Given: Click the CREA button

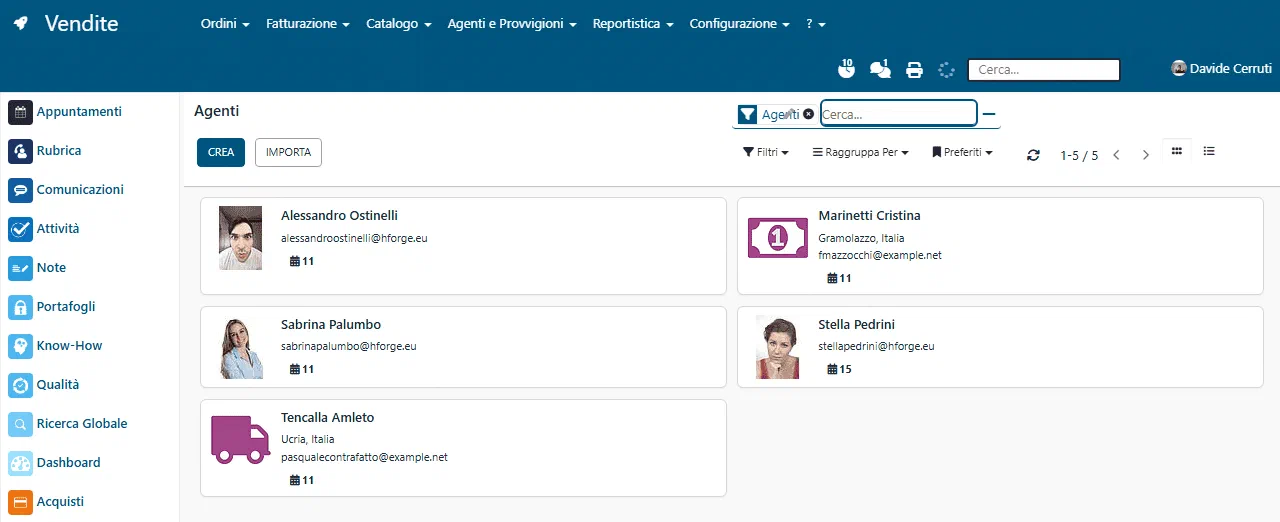Looking at the screenshot, I should tap(221, 153).
